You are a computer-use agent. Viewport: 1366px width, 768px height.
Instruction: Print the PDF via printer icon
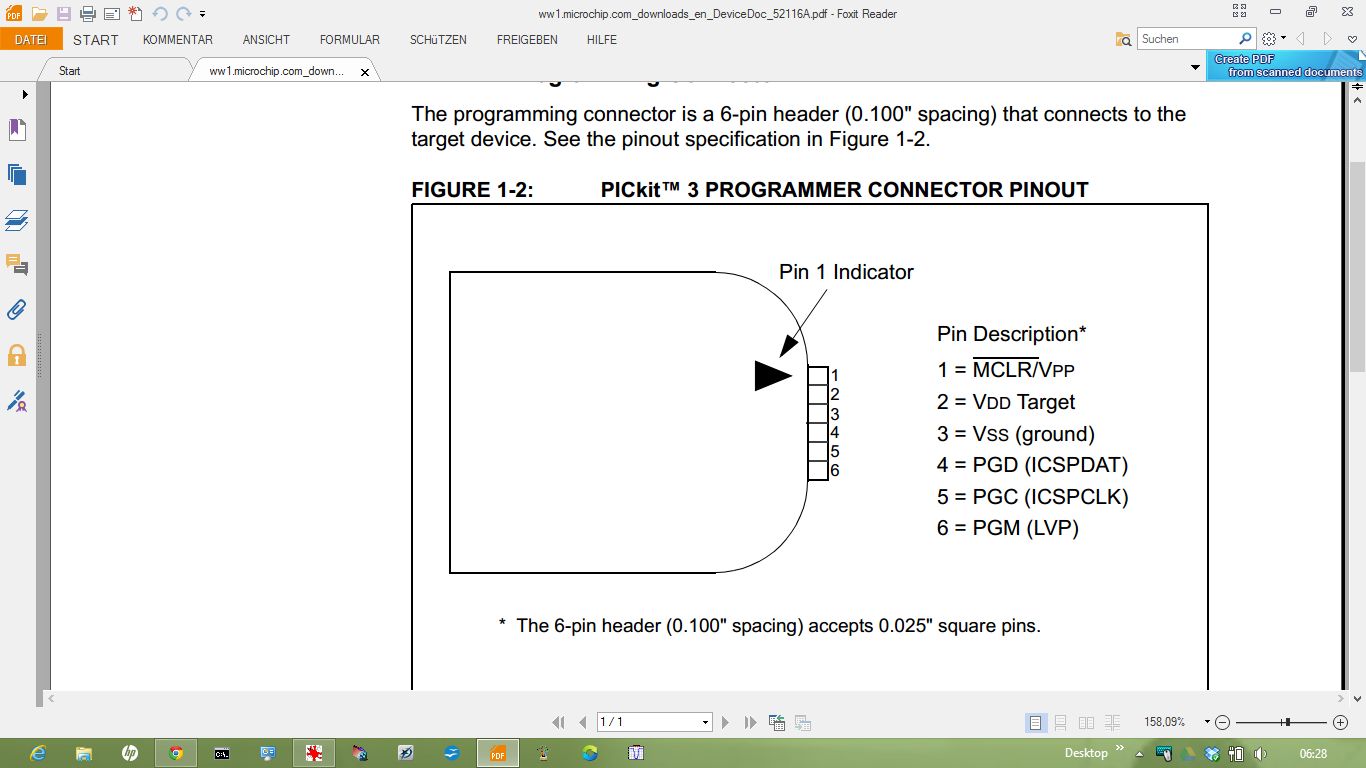tap(88, 14)
